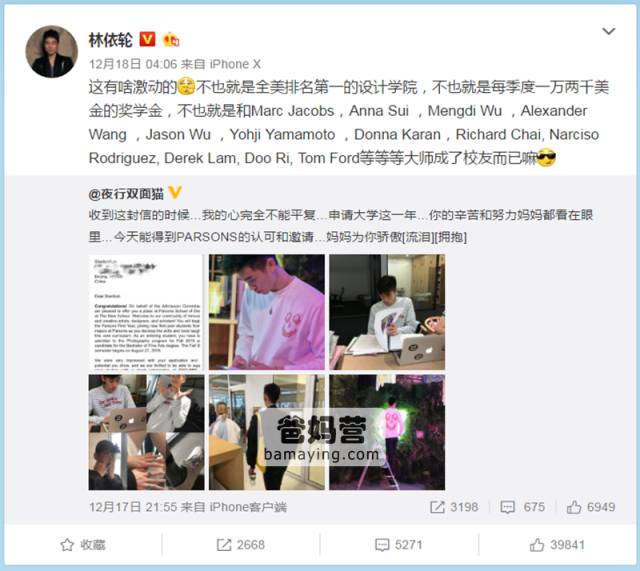The width and height of the screenshot is (640, 571).
Task: Click the repost icon showing 3198
Action: 437,507
